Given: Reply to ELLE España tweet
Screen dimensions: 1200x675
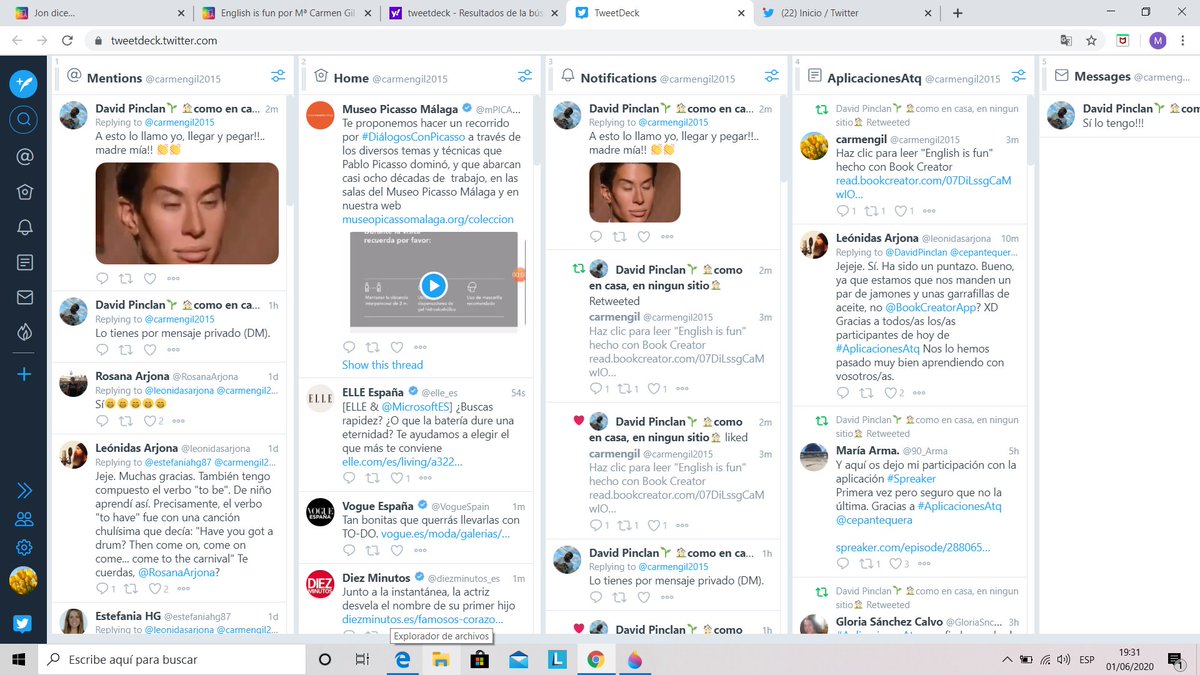Looking at the screenshot, I should click(348, 478).
